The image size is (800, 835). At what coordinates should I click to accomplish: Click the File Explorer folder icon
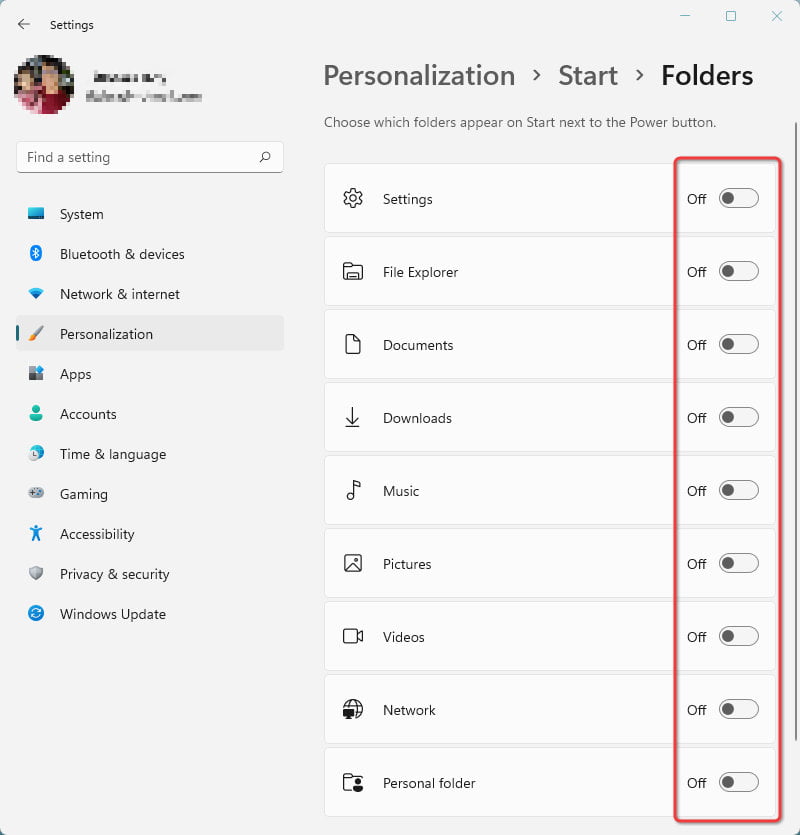(353, 272)
